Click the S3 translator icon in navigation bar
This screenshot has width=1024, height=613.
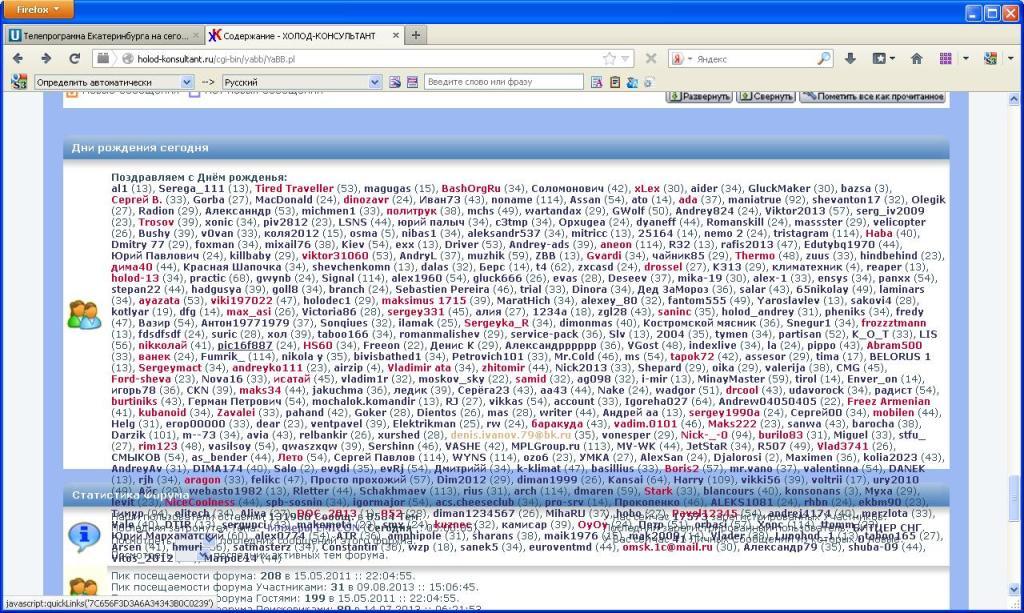point(990,59)
